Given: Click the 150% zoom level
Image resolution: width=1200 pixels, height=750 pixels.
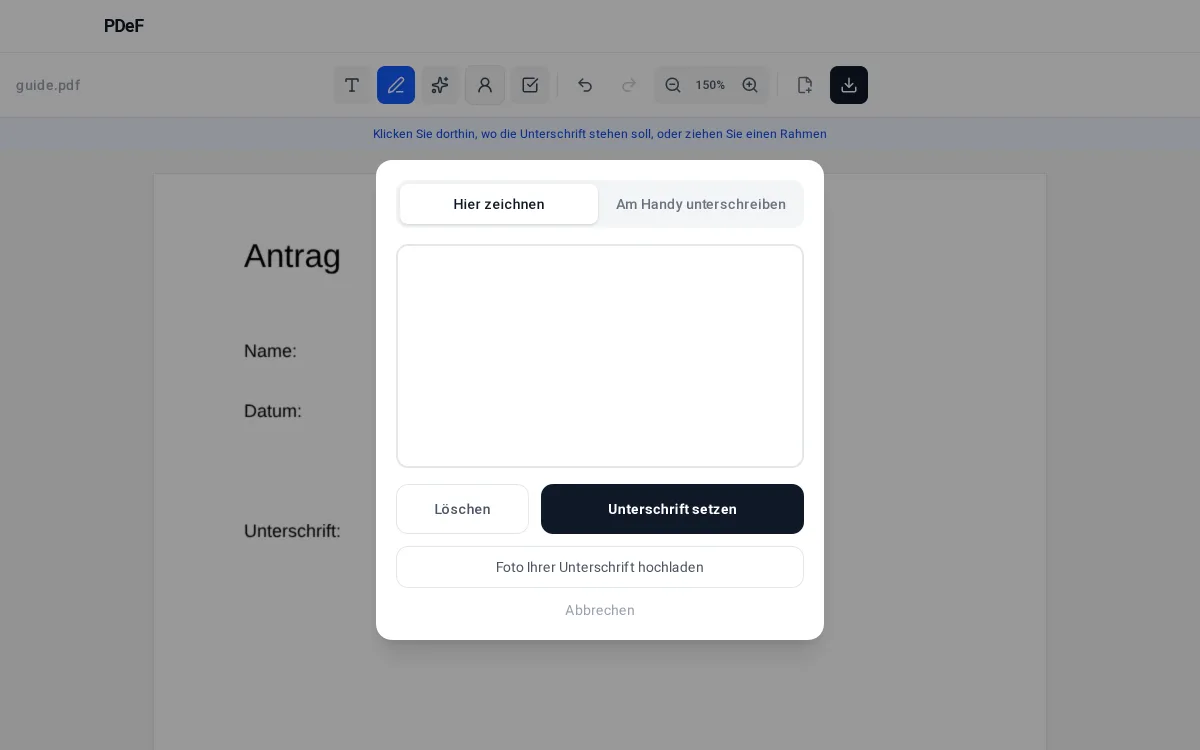Looking at the screenshot, I should [711, 85].
